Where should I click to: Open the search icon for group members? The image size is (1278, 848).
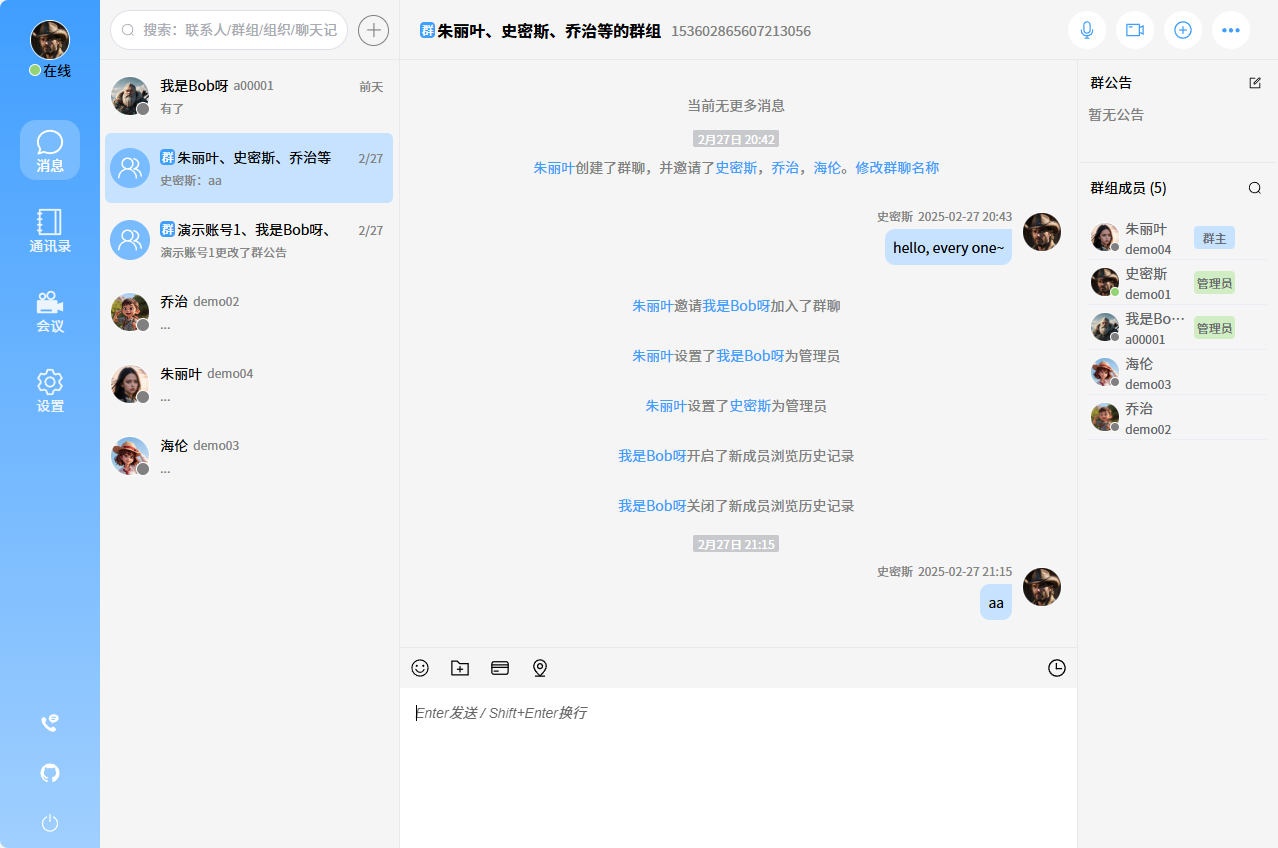click(1254, 187)
